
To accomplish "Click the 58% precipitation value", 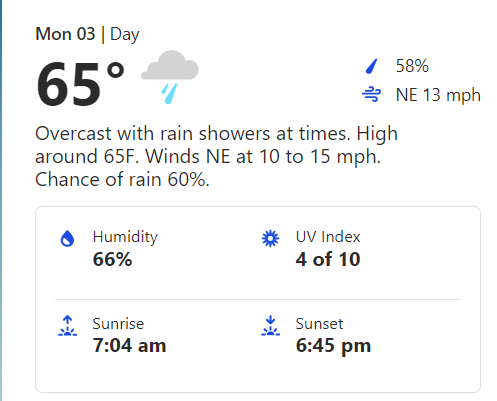I will click(412, 66).
